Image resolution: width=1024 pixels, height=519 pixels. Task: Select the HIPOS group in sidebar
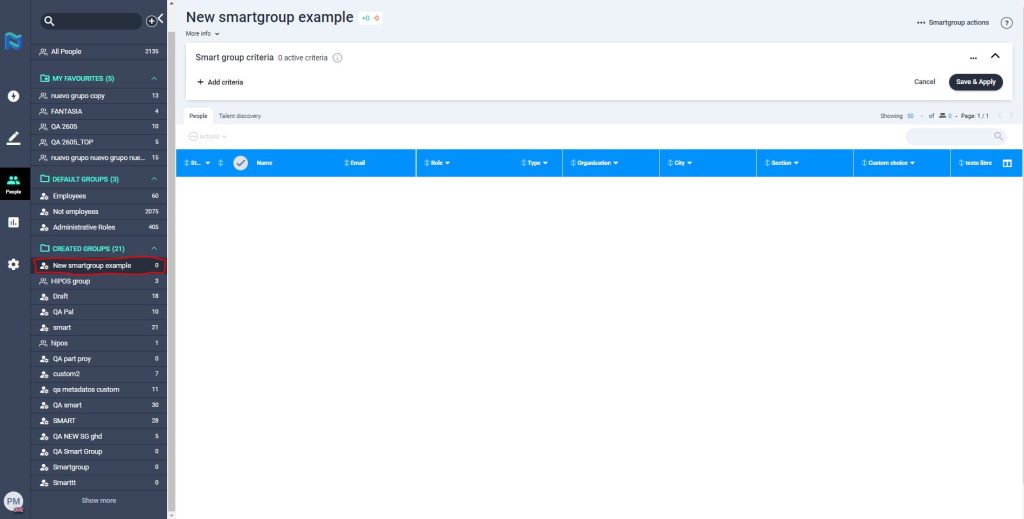[x=71, y=281]
